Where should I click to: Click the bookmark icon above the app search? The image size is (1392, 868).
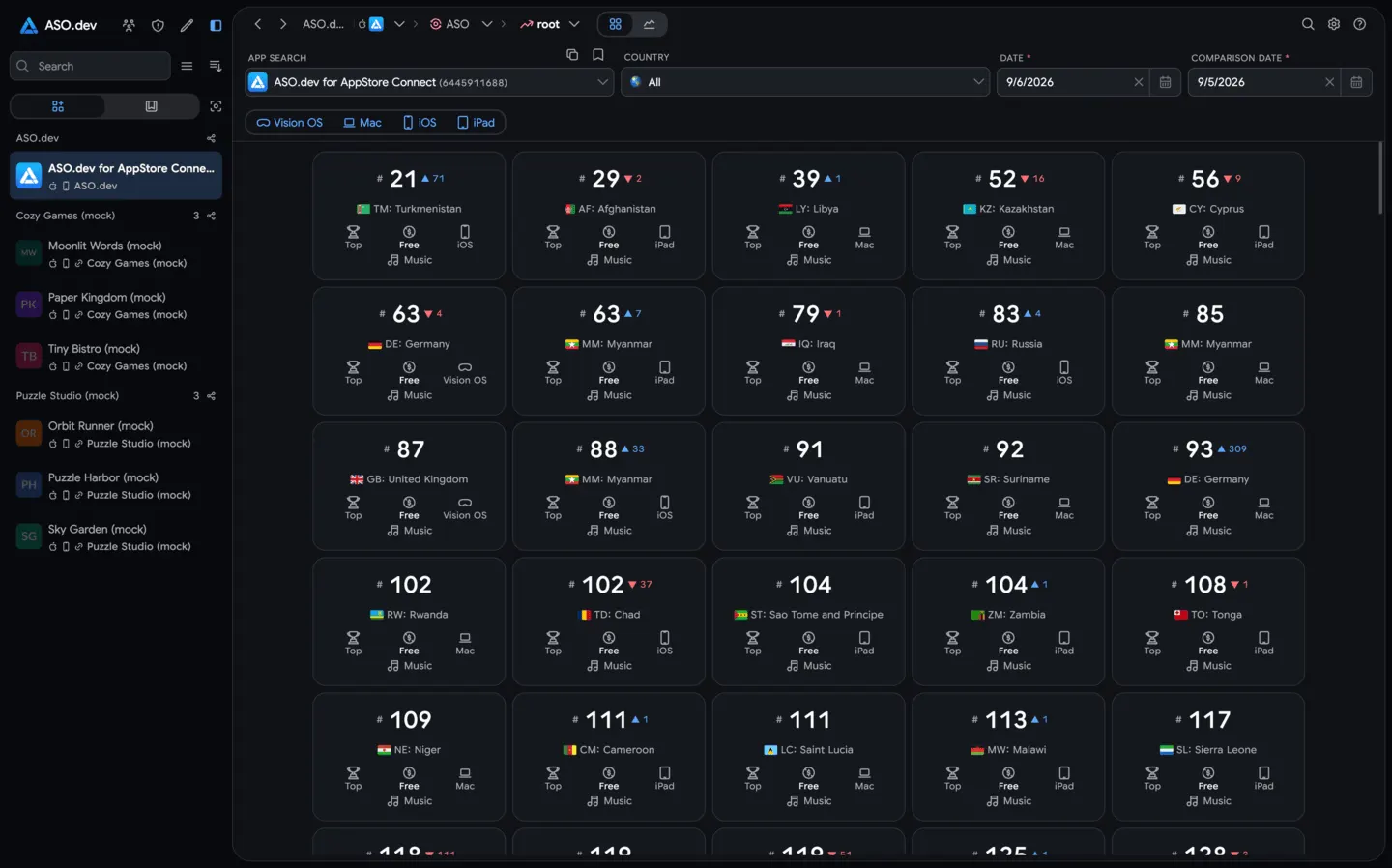(x=598, y=55)
